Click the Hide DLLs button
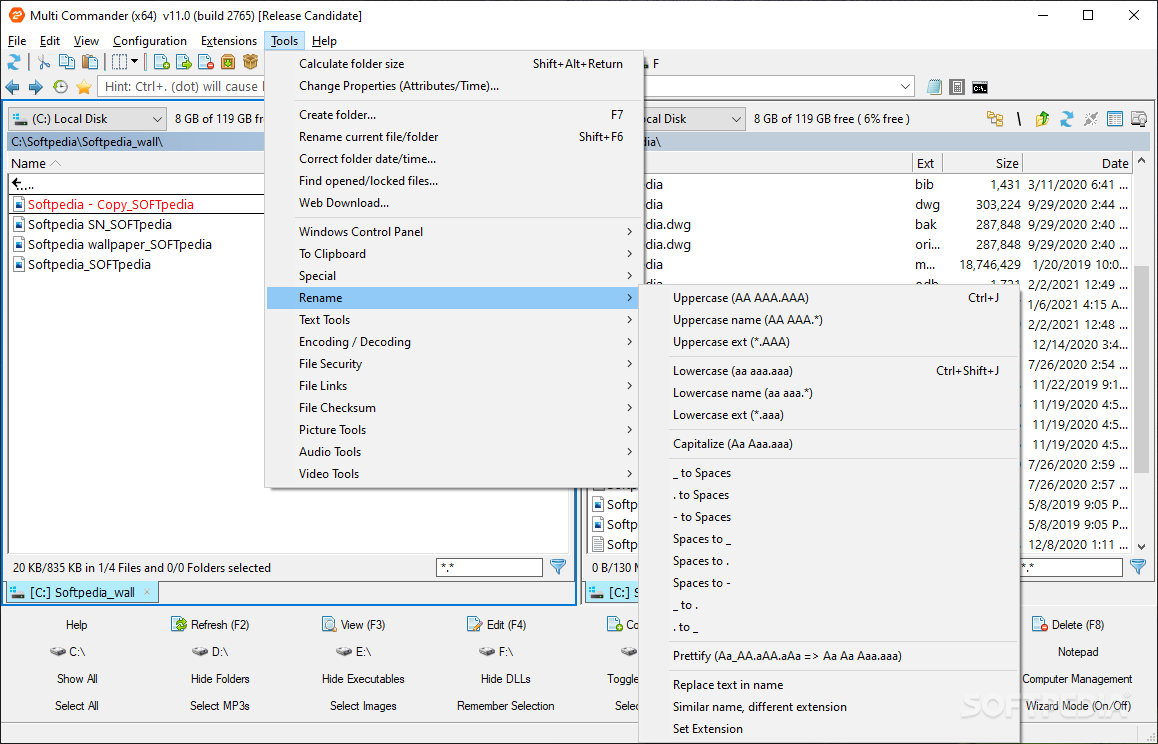The width and height of the screenshot is (1158, 744). (x=506, y=679)
